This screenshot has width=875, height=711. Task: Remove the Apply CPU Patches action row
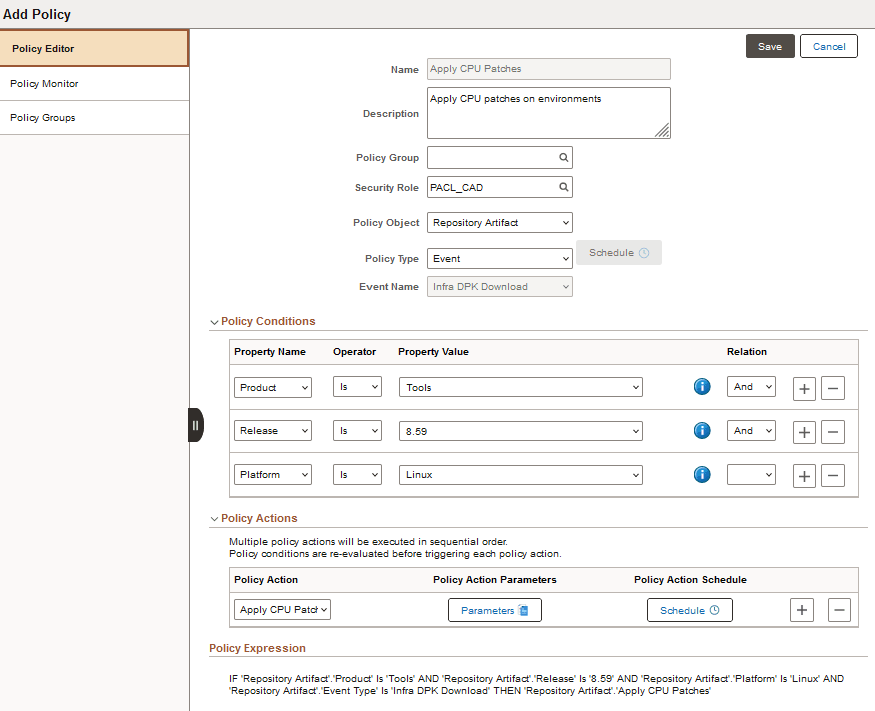tap(838, 609)
